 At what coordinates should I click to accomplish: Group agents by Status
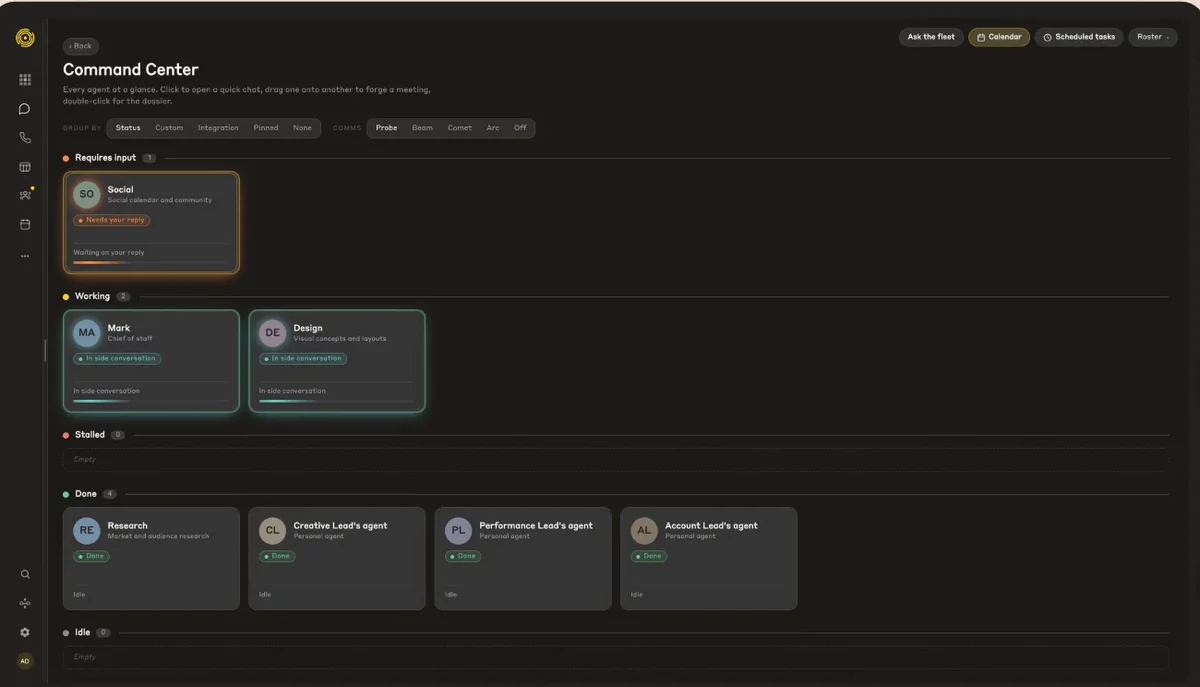point(128,128)
